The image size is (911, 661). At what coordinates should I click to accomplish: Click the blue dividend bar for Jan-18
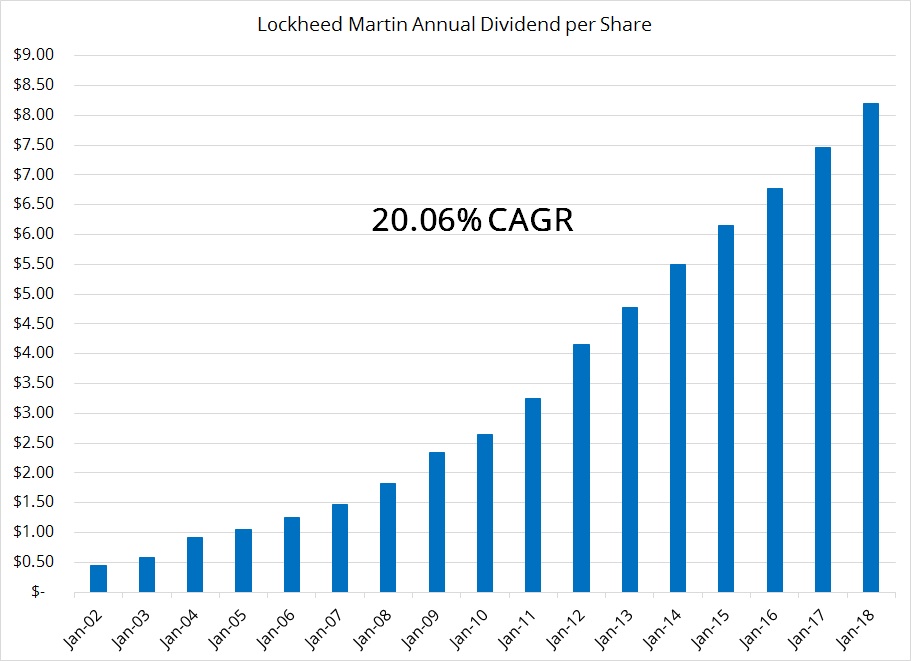coord(871,347)
